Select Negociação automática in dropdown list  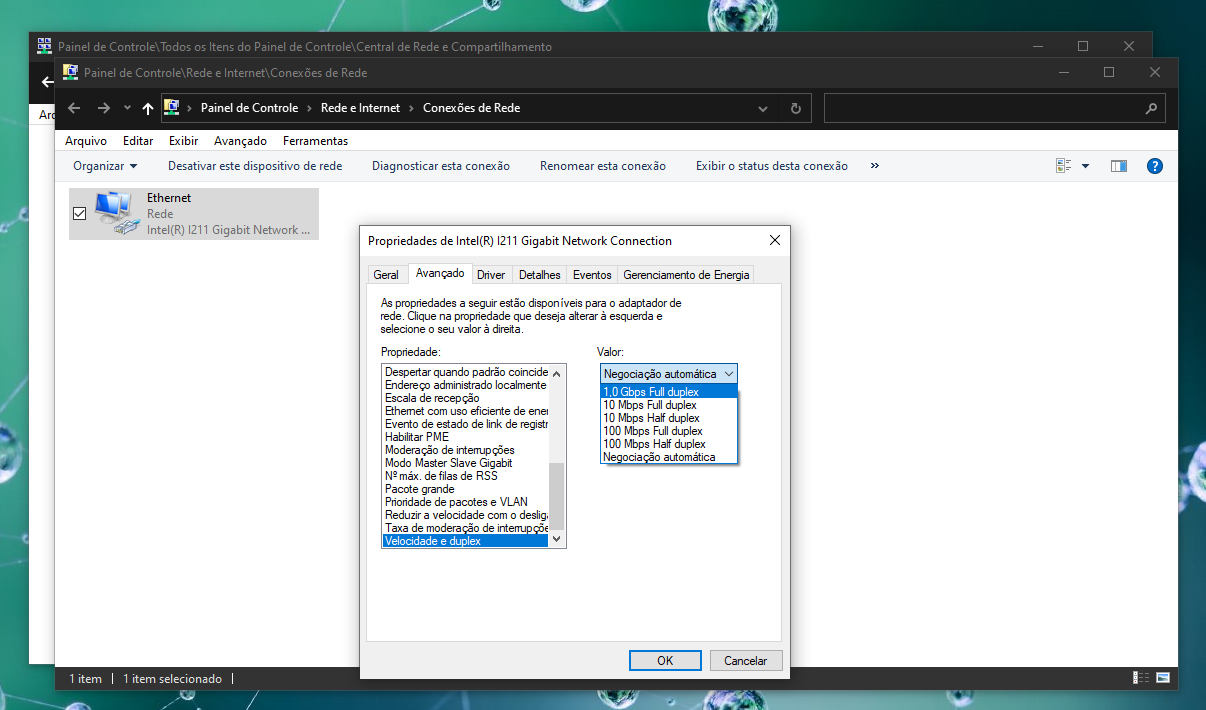pos(669,457)
